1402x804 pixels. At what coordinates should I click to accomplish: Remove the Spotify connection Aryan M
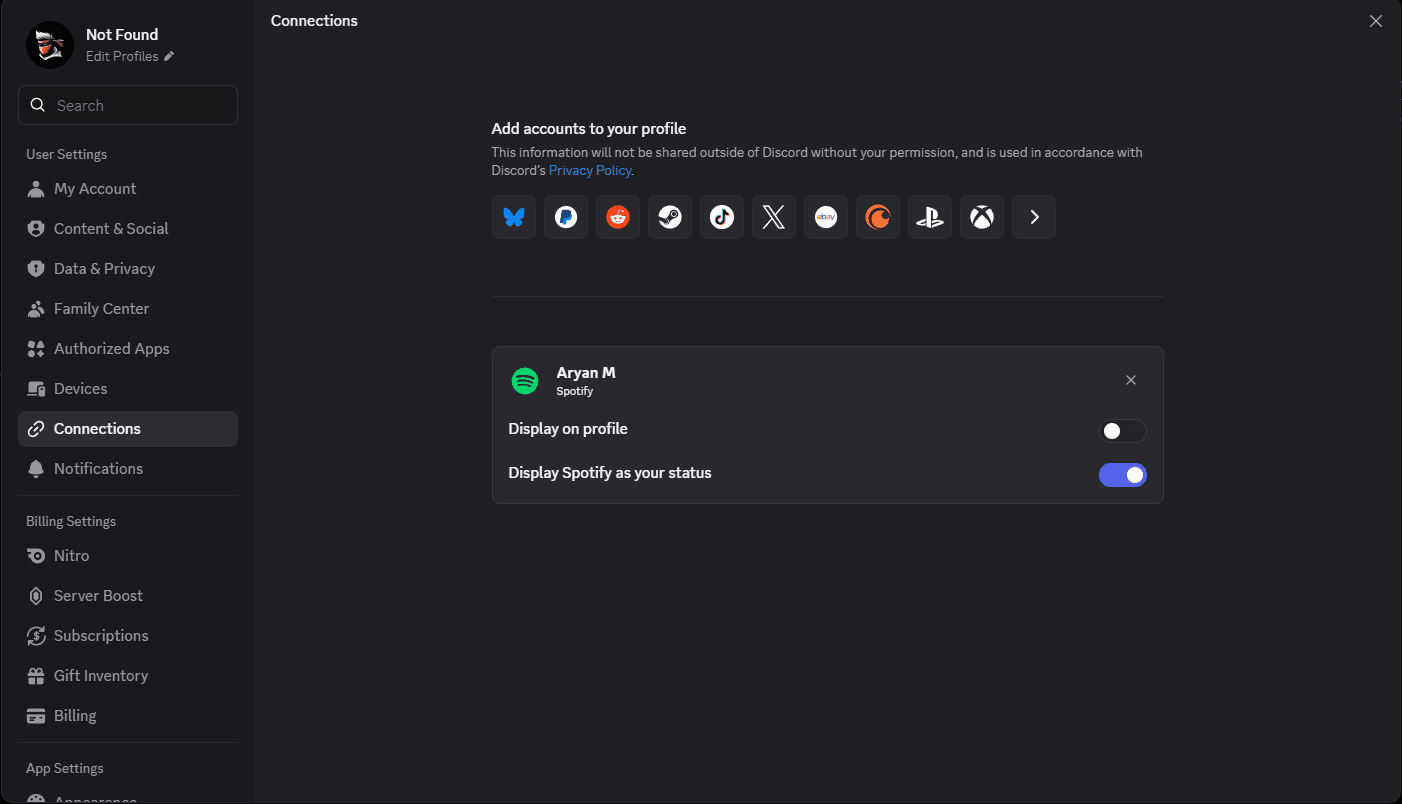1131,380
